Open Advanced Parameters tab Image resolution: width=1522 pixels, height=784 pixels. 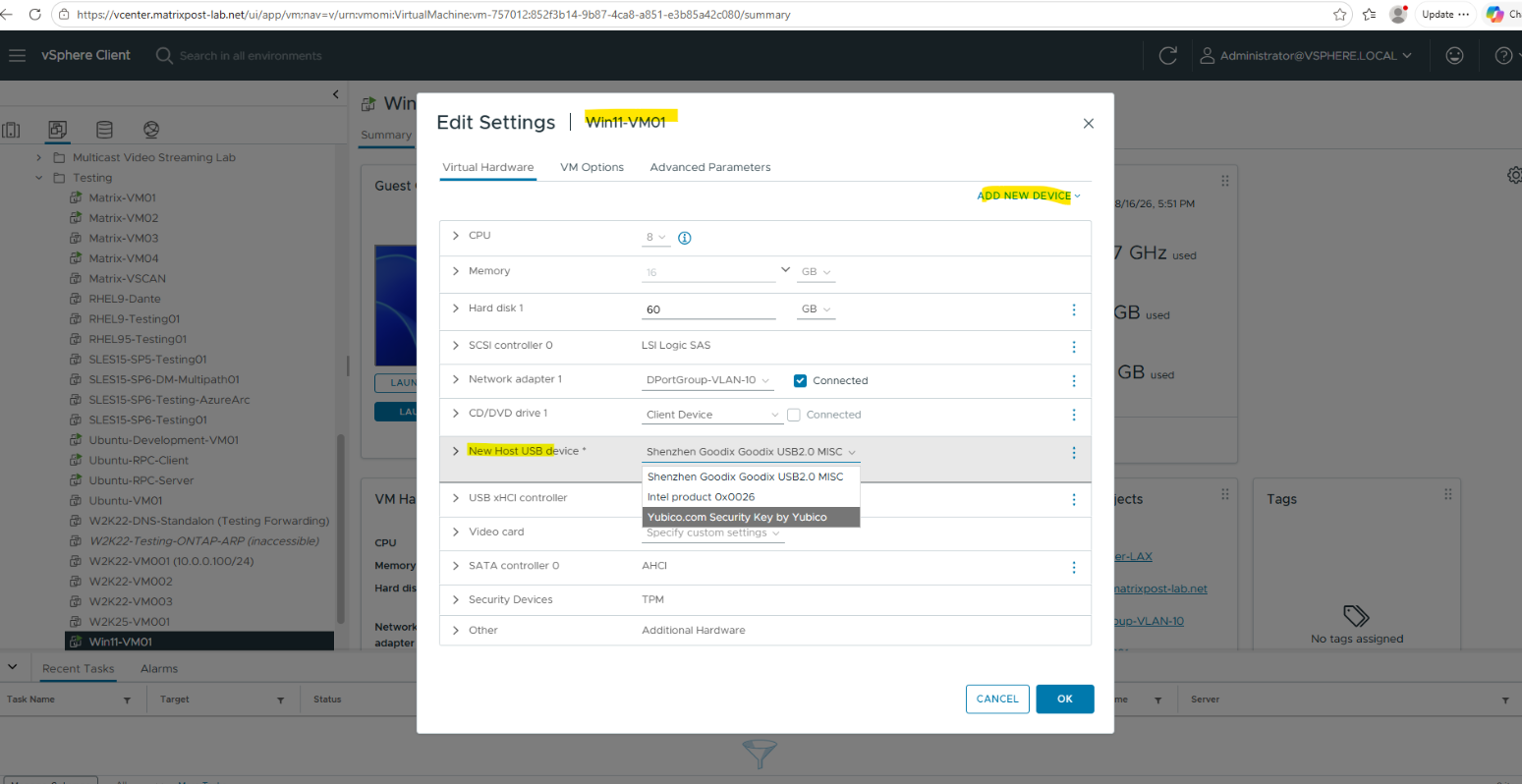710,167
